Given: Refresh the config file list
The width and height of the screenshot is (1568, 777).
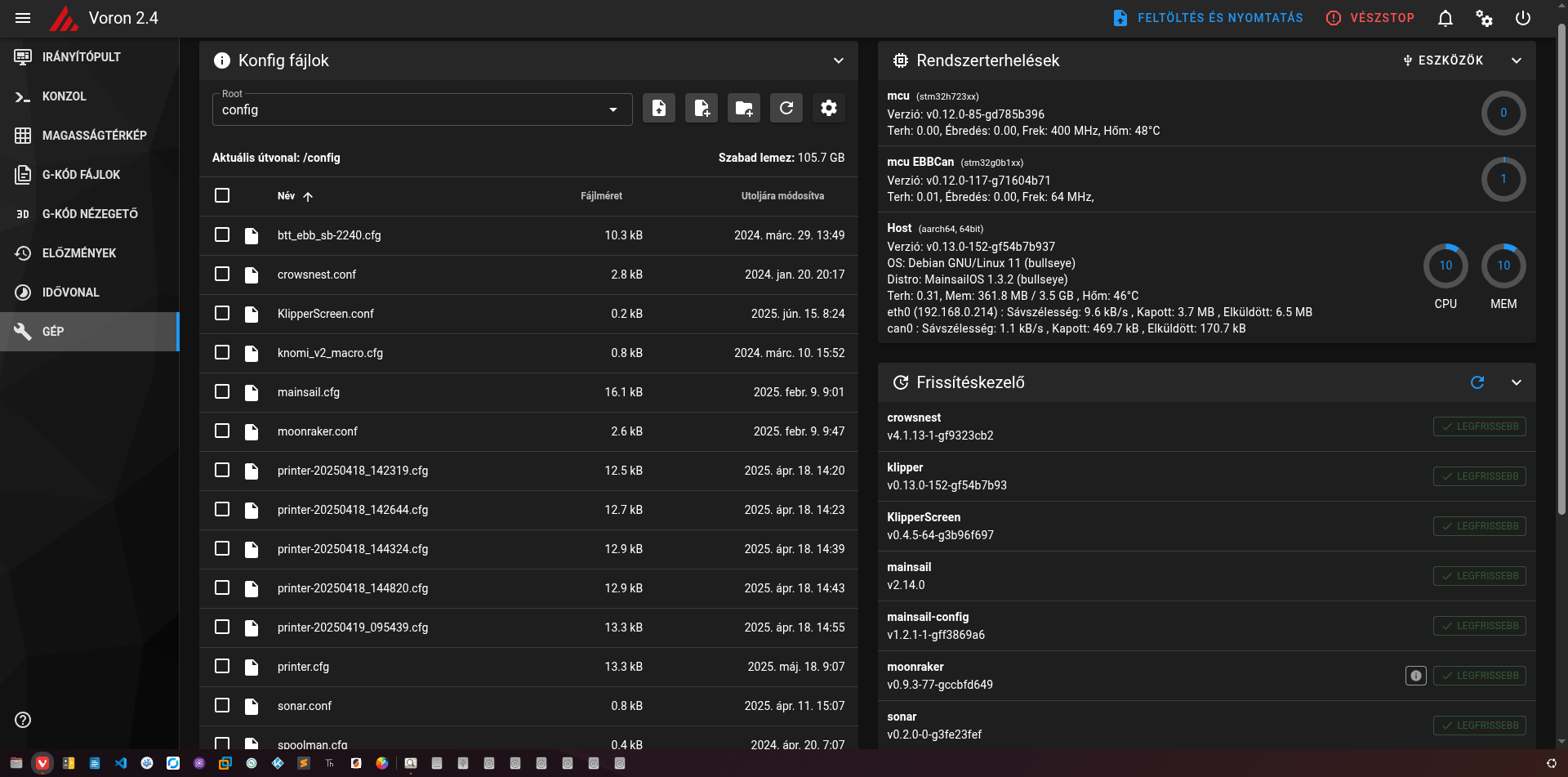Looking at the screenshot, I should [x=786, y=108].
